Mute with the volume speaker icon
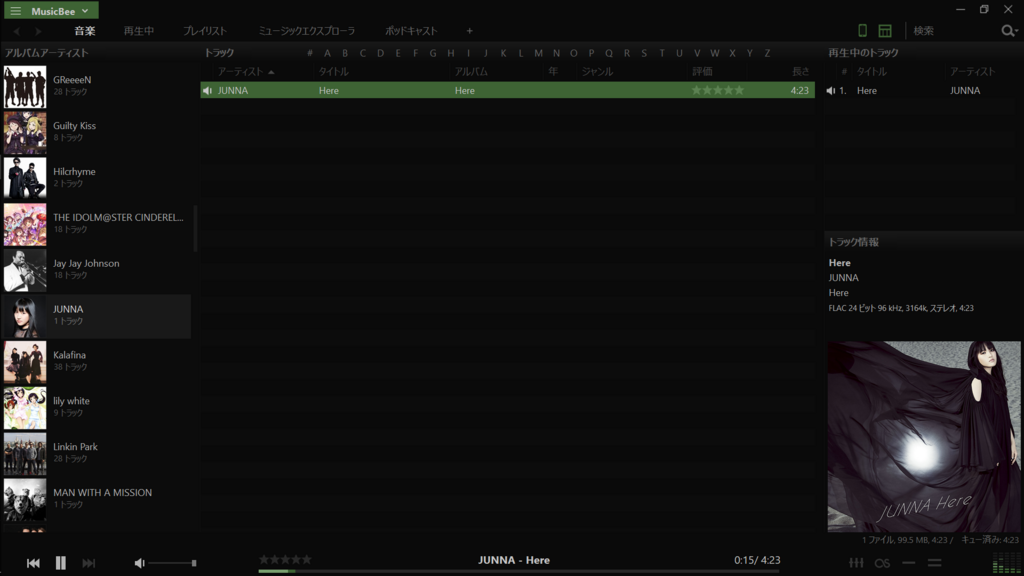Screen dimensions: 1024x576 (140, 563)
